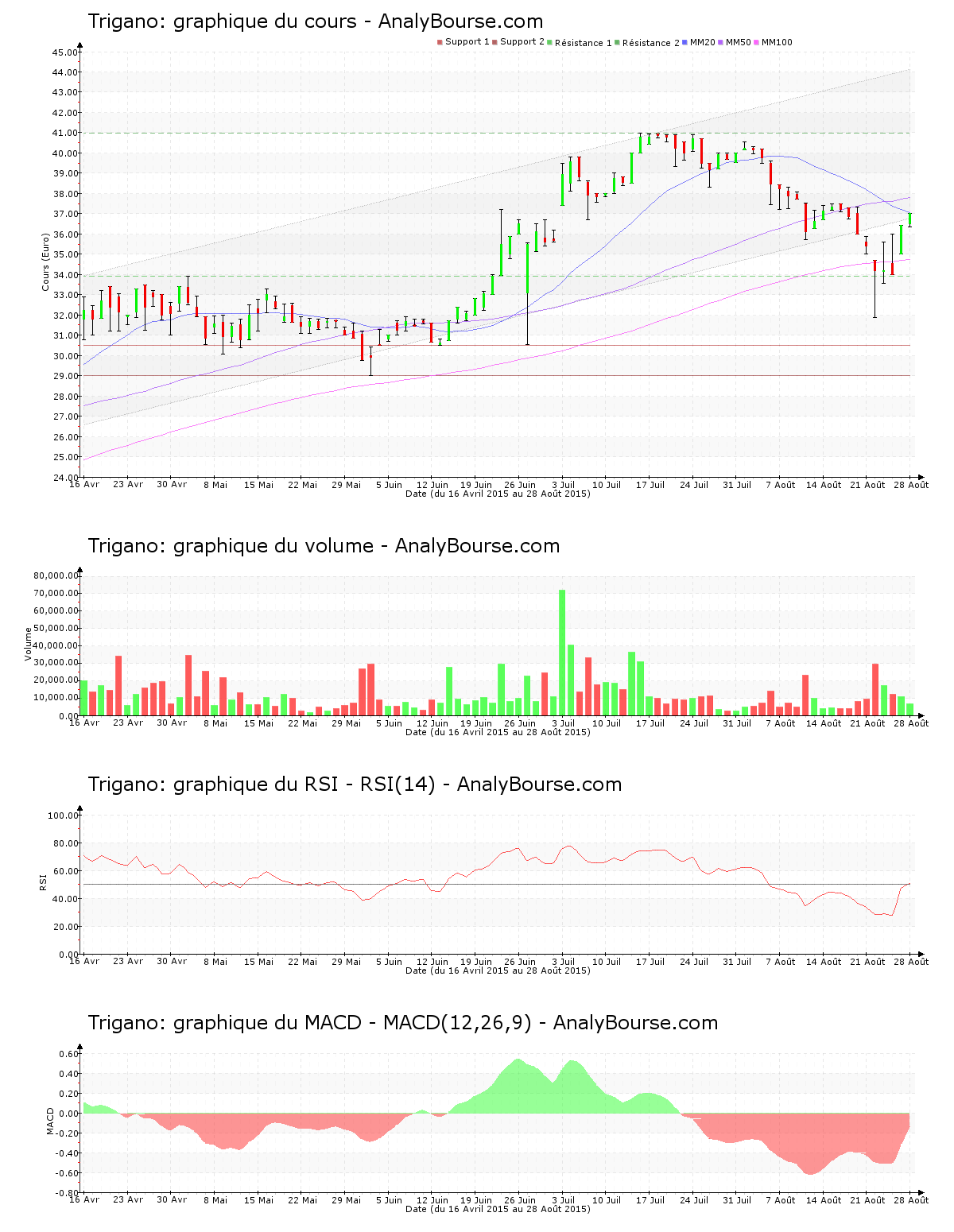
Task: Click the 'RSI' vertical axis label
Action: pos(43,881)
